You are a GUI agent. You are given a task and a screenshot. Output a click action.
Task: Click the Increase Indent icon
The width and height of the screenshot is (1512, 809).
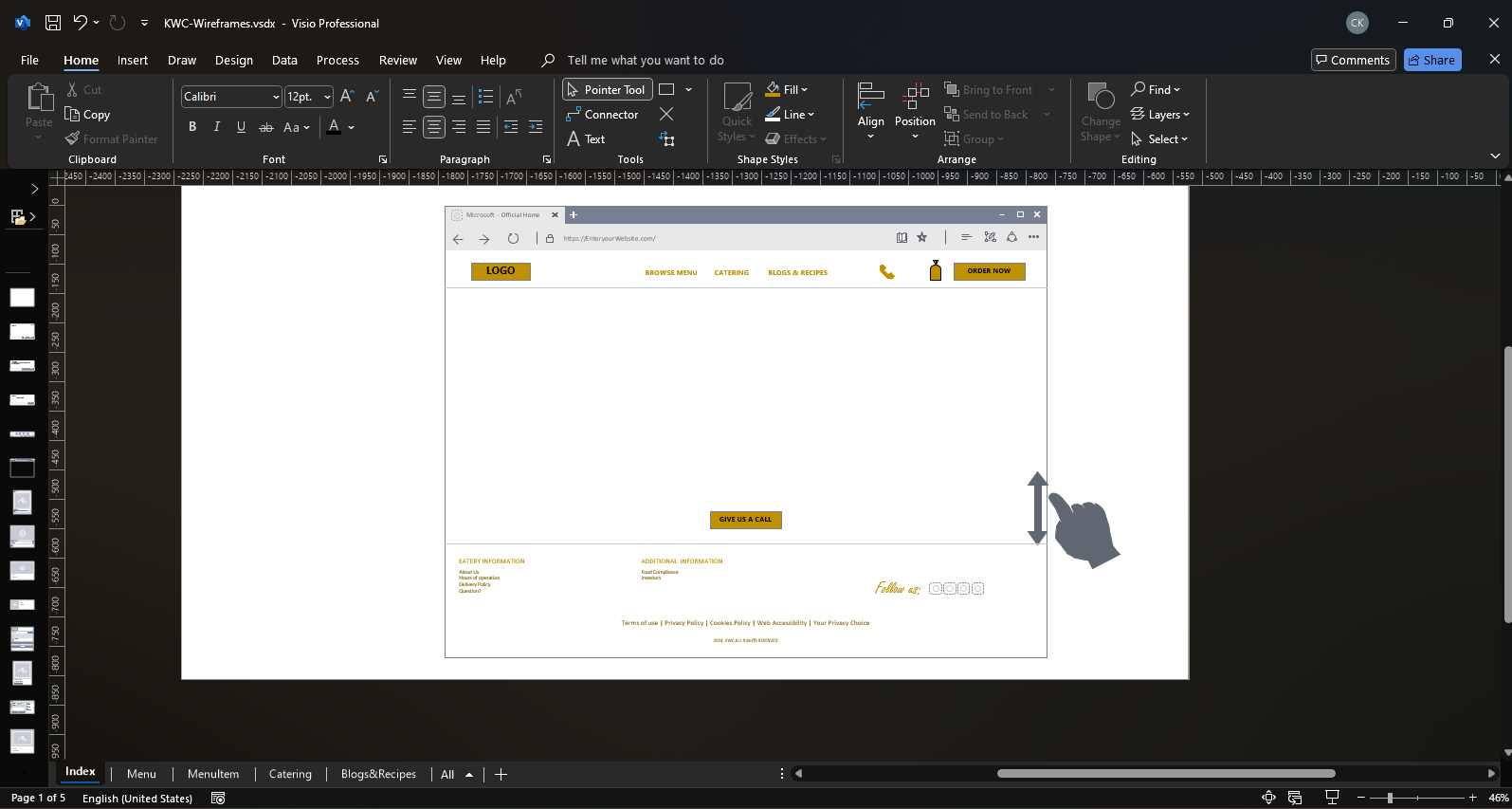[536, 126]
